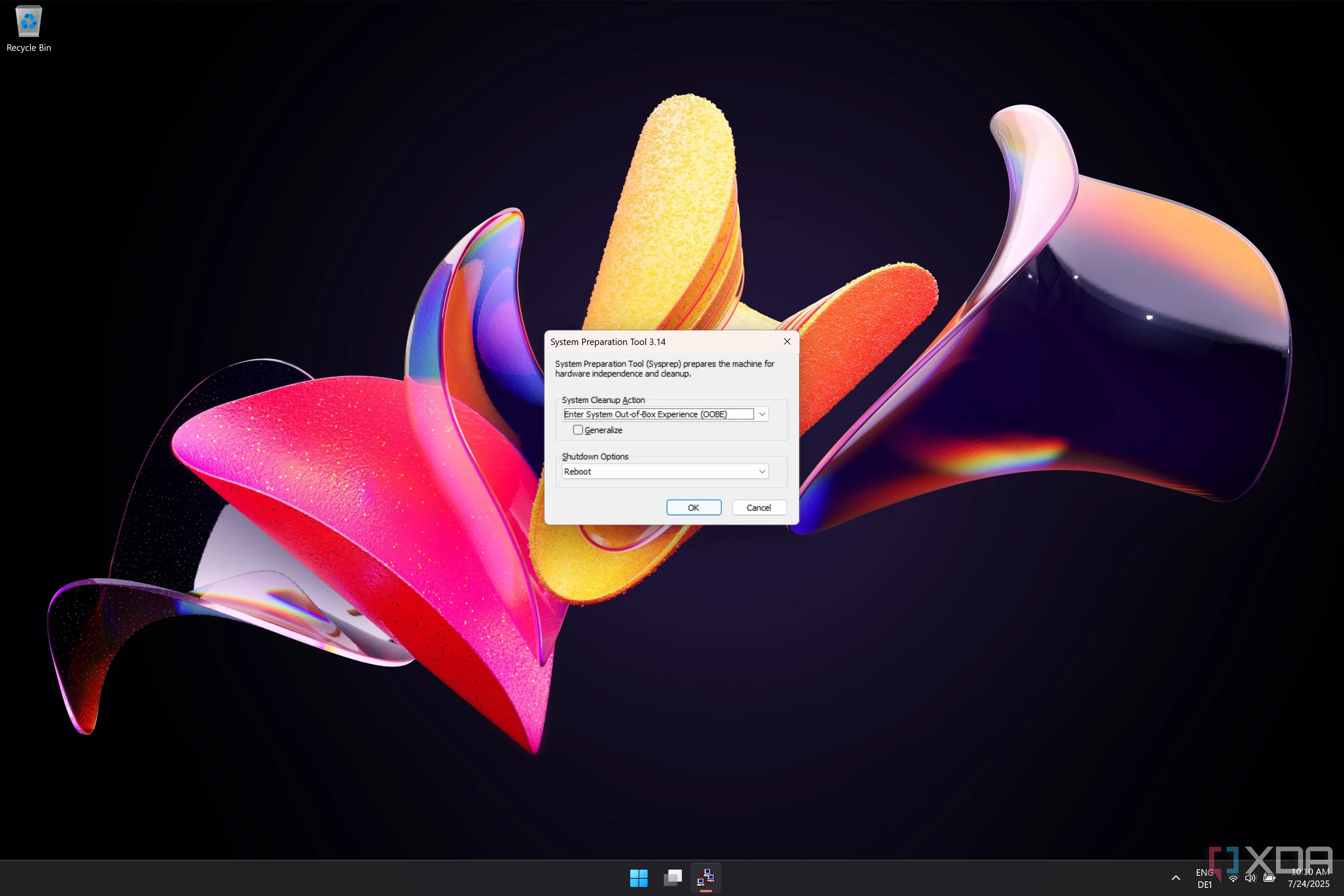Enable the Generalize checkbox
The width and height of the screenshot is (1344, 896).
coord(578,429)
